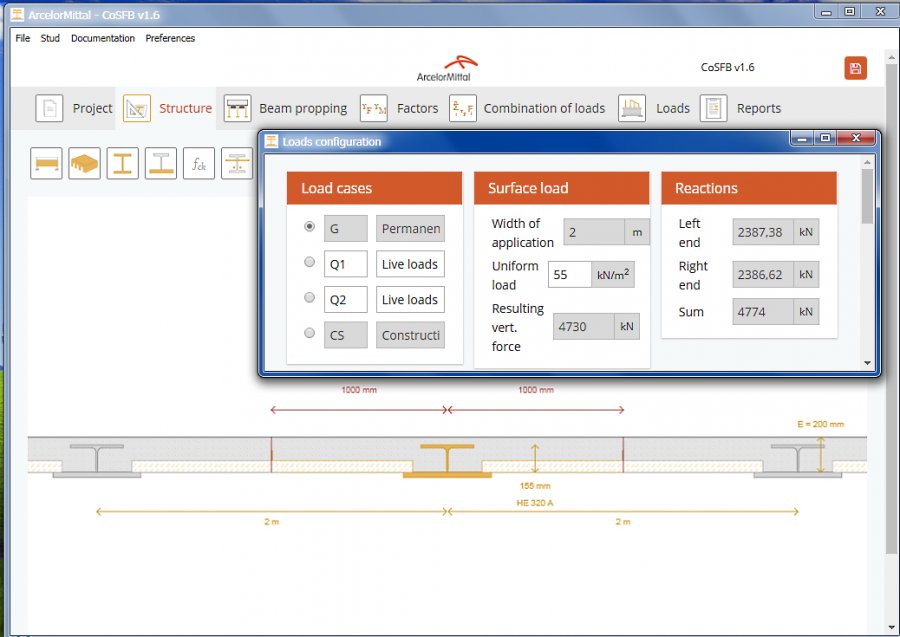Click the Right end reaction value
This screenshot has width=900, height=637.
point(763,274)
